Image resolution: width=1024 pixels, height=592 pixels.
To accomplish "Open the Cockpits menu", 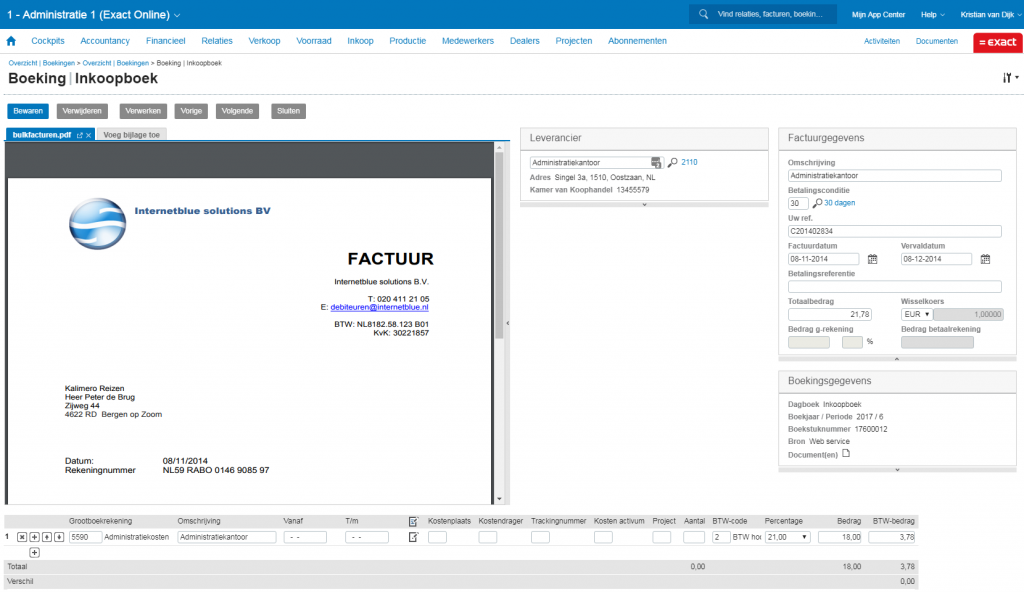I will point(48,41).
